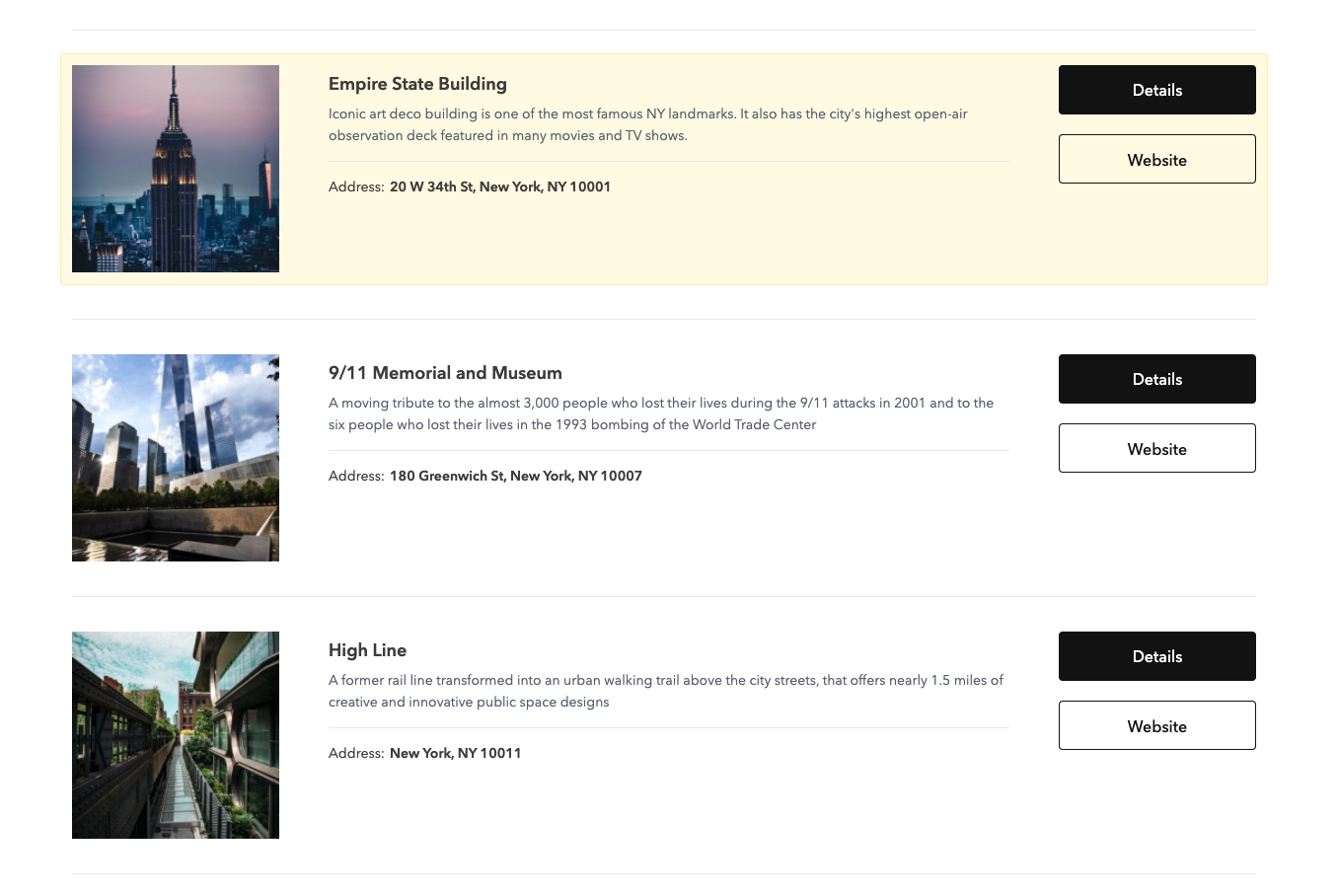Visit Empire State Building Website
The height and width of the screenshot is (896, 1338).
1156,159
